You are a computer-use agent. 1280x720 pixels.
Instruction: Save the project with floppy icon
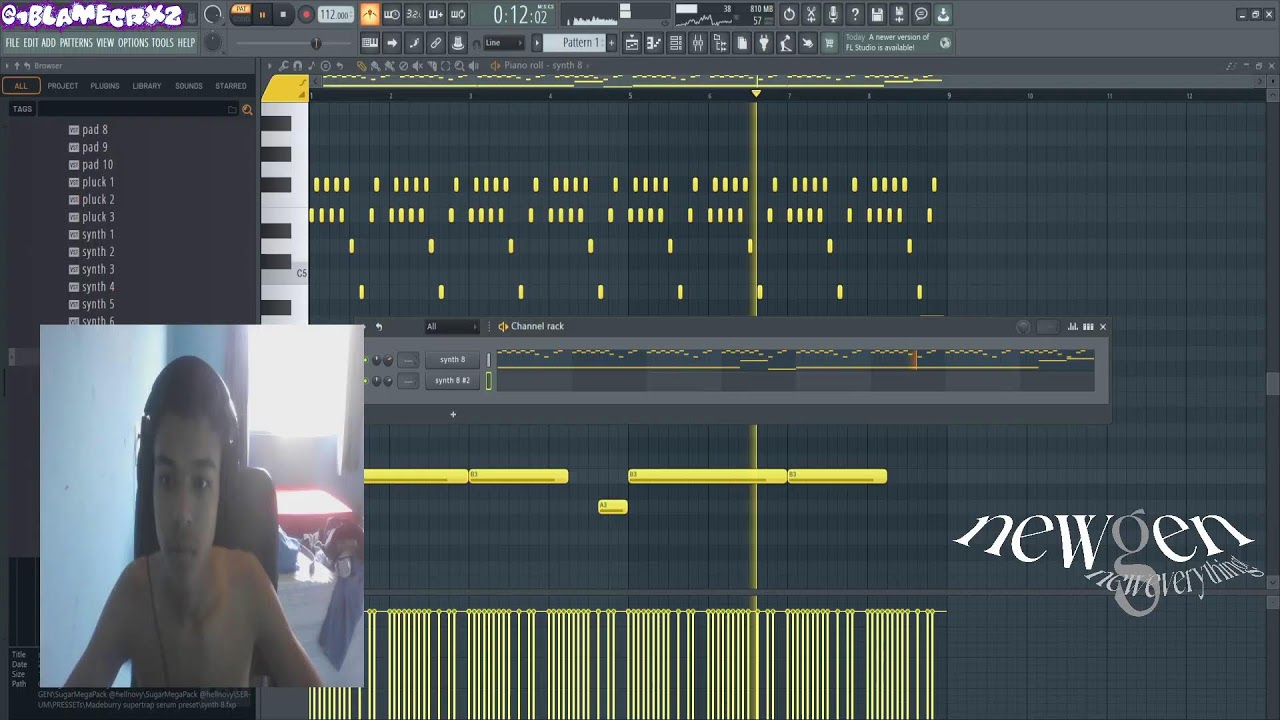pos(877,15)
